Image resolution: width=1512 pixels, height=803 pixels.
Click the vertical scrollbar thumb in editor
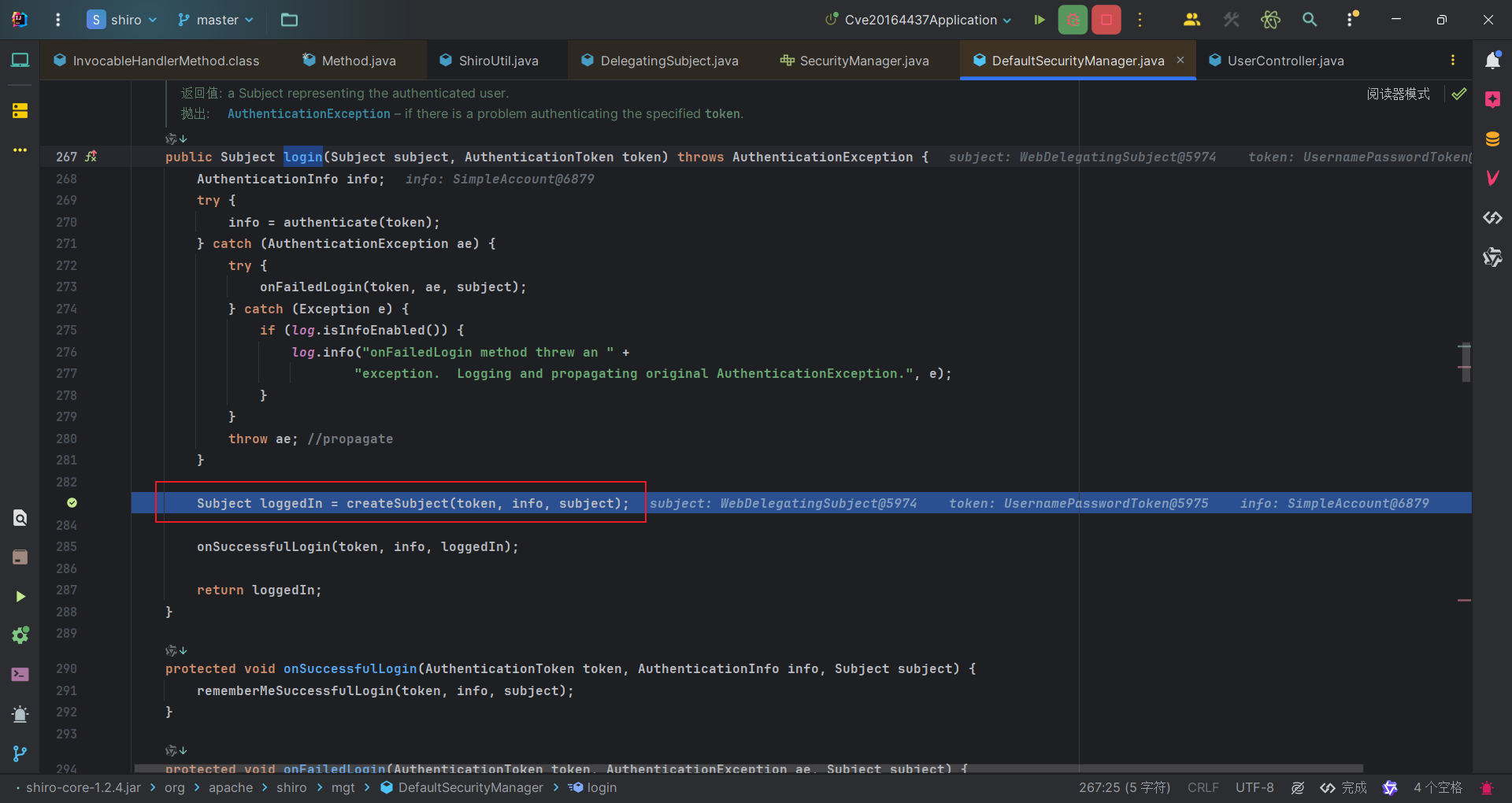[x=1466, y=362]
